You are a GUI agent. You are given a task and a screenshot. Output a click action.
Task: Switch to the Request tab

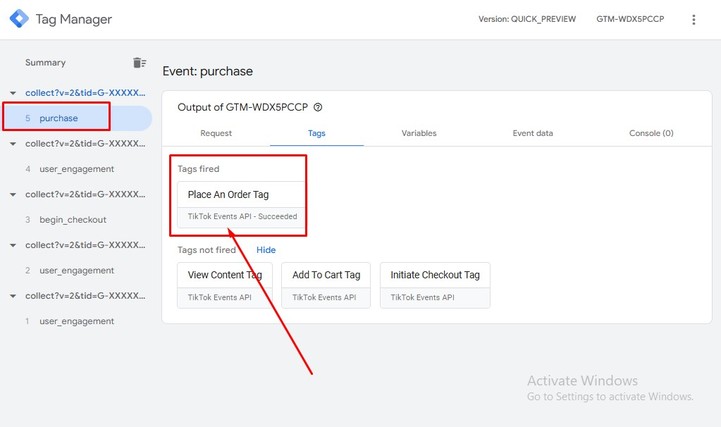click(x=216, y=133)
